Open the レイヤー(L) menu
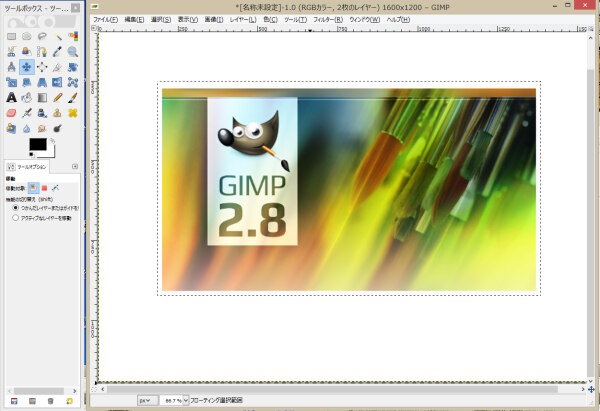This screenshot has height=411, width=600. [243, 20]
